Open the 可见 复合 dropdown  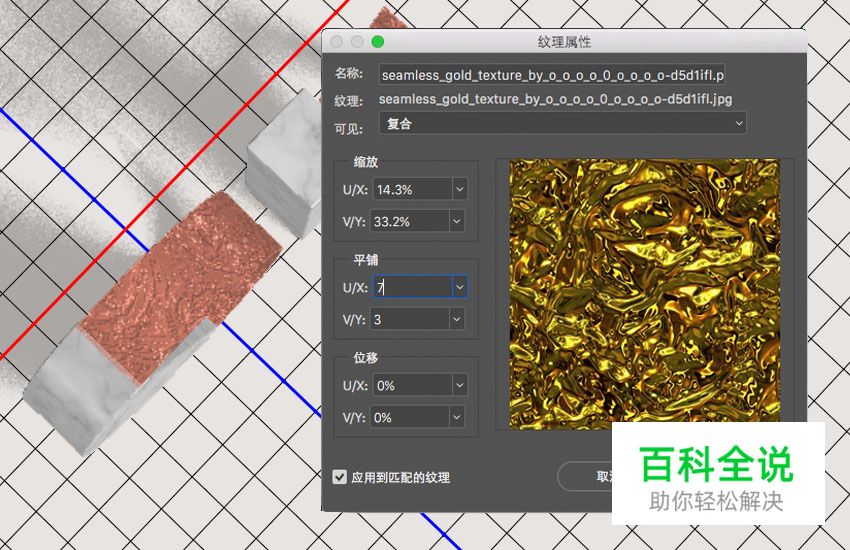pos(563,124)
